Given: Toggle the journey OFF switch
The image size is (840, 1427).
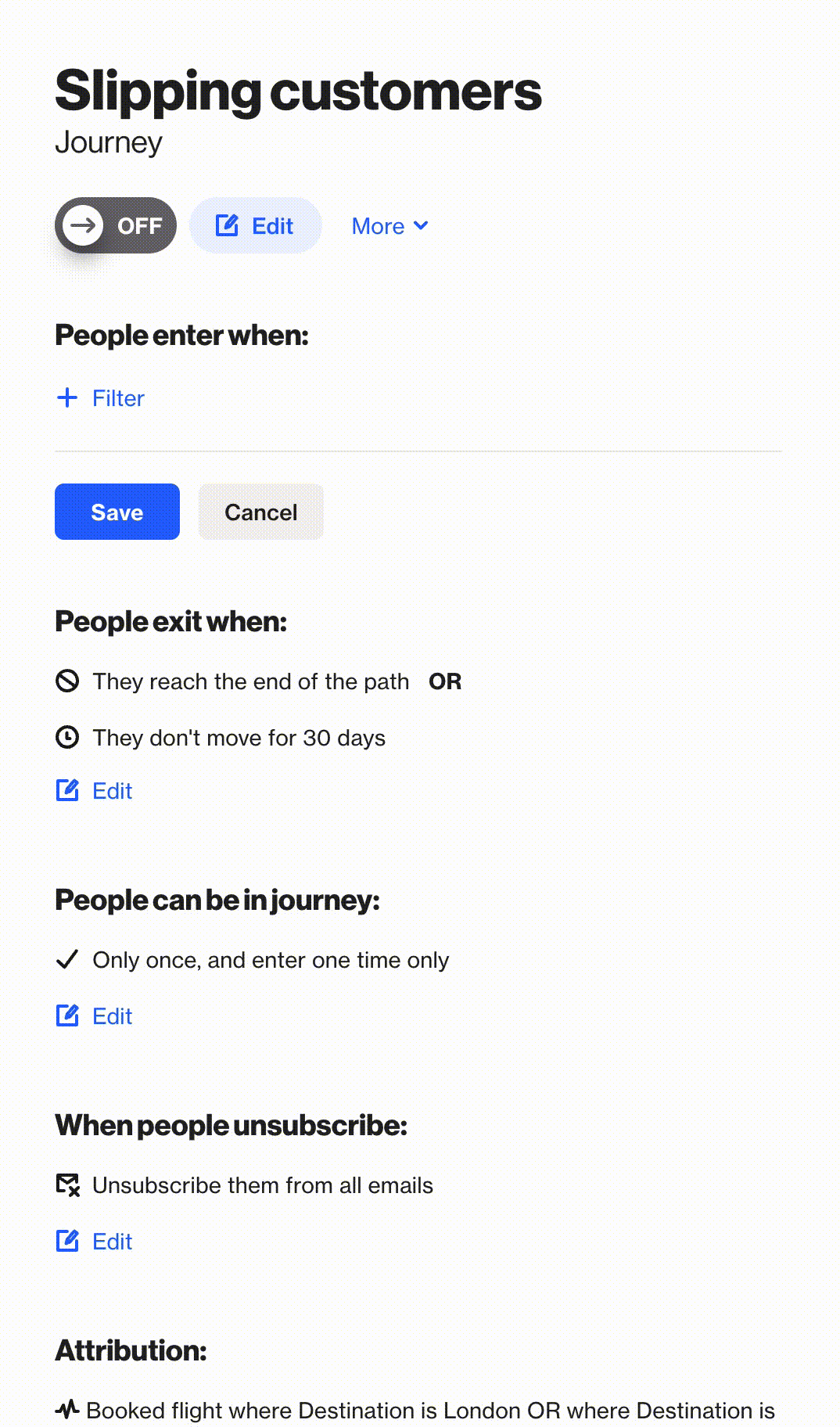Looking at the screenshot, I should pyautogui.click(x=116, y=225).
